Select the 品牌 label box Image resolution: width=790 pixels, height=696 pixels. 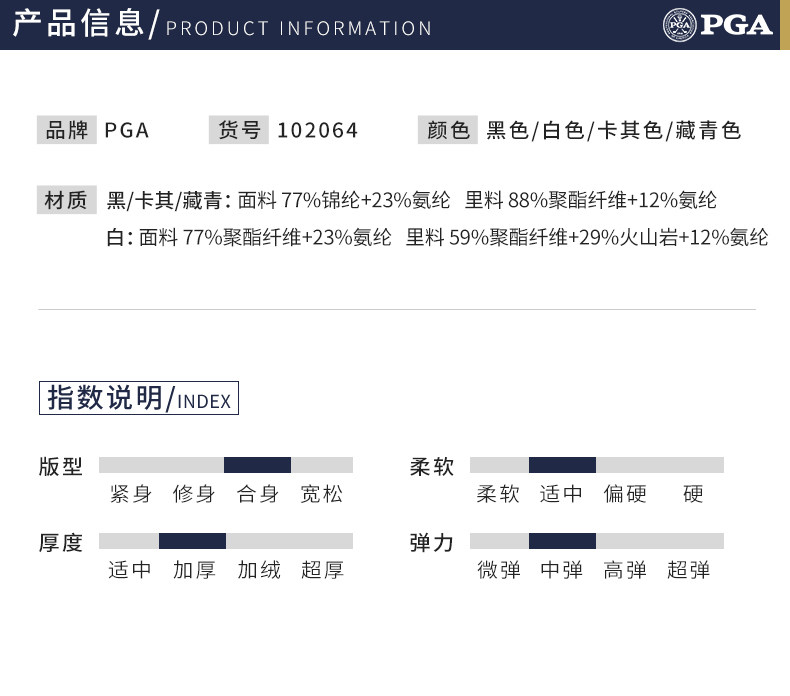[67, 130]
